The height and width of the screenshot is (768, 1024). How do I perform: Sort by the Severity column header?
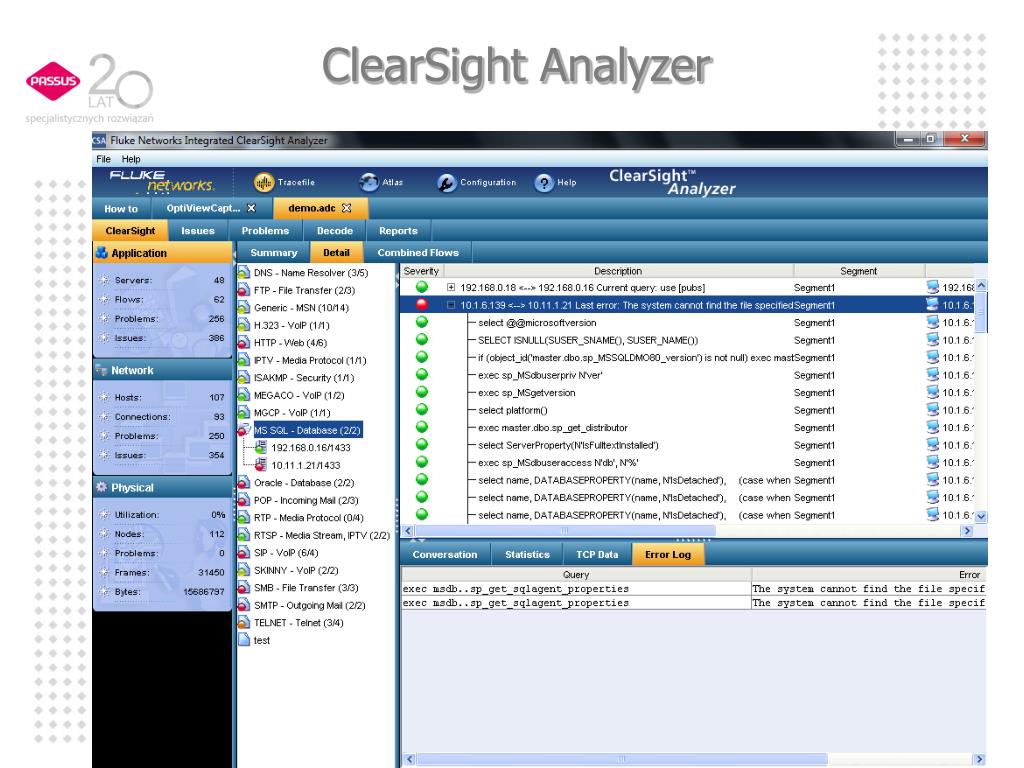point(421,271)
